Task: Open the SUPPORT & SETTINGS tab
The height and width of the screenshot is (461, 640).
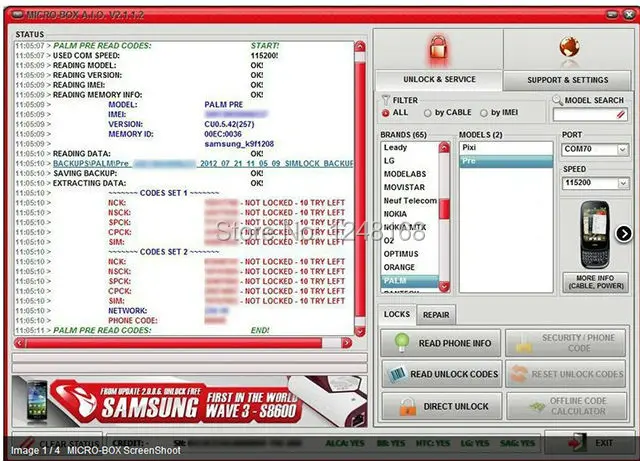Action: (x=567, y=80)
